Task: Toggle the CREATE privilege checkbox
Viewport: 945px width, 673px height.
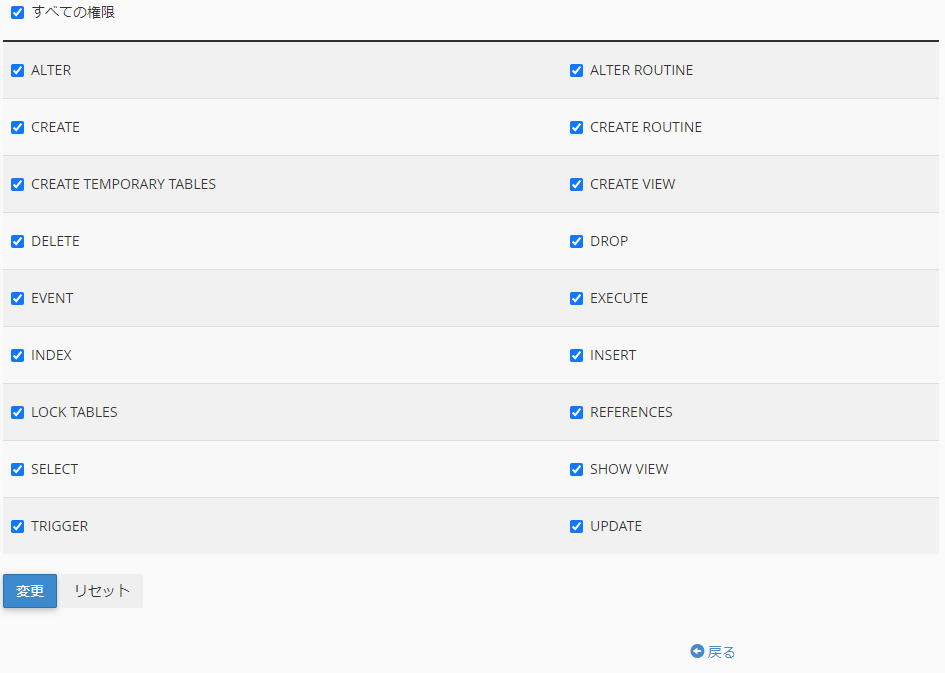Action: [17, 128]
